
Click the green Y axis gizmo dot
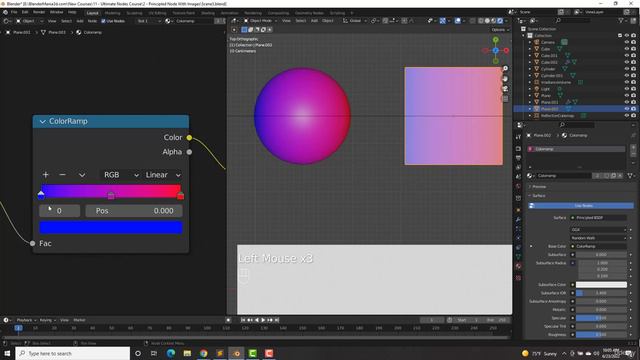tap(496, 40)
